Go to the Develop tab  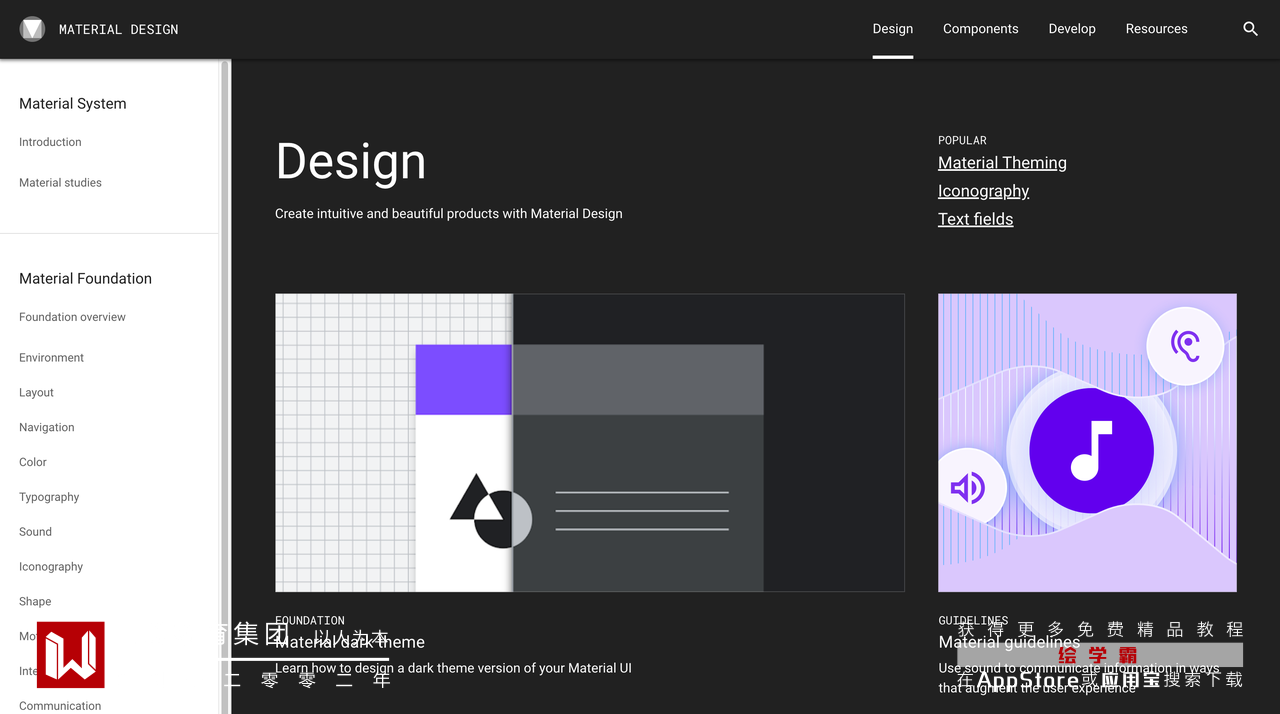1072,29
